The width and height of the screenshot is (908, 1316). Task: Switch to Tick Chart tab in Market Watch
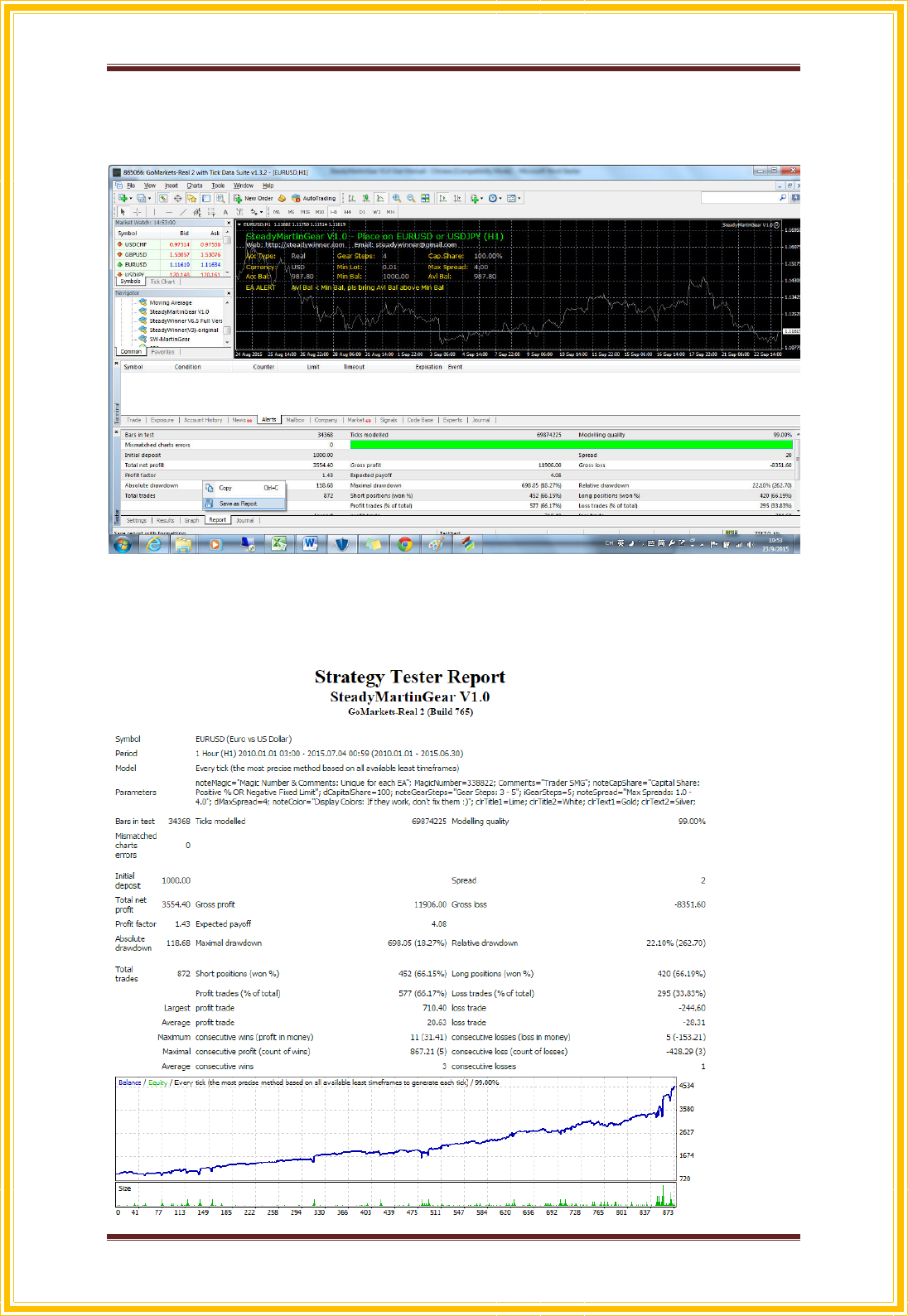[x=162, y=282]
